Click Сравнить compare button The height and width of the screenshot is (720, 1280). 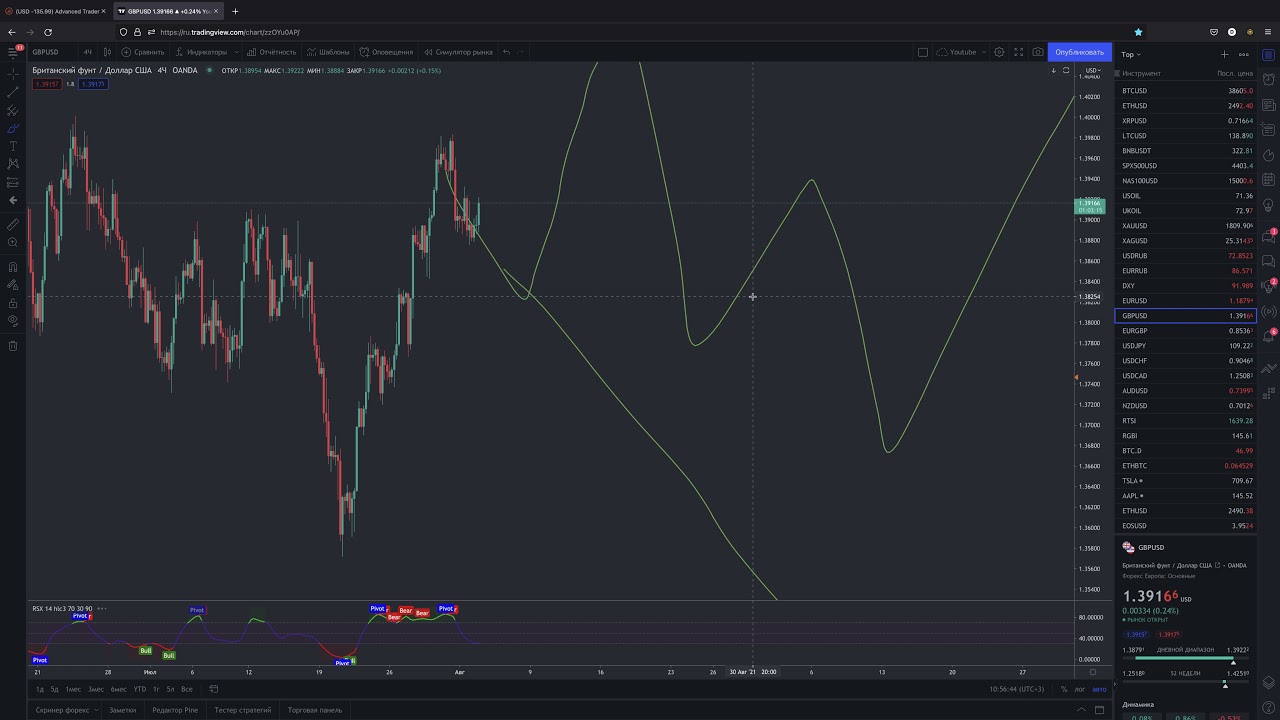click(143, 52)
